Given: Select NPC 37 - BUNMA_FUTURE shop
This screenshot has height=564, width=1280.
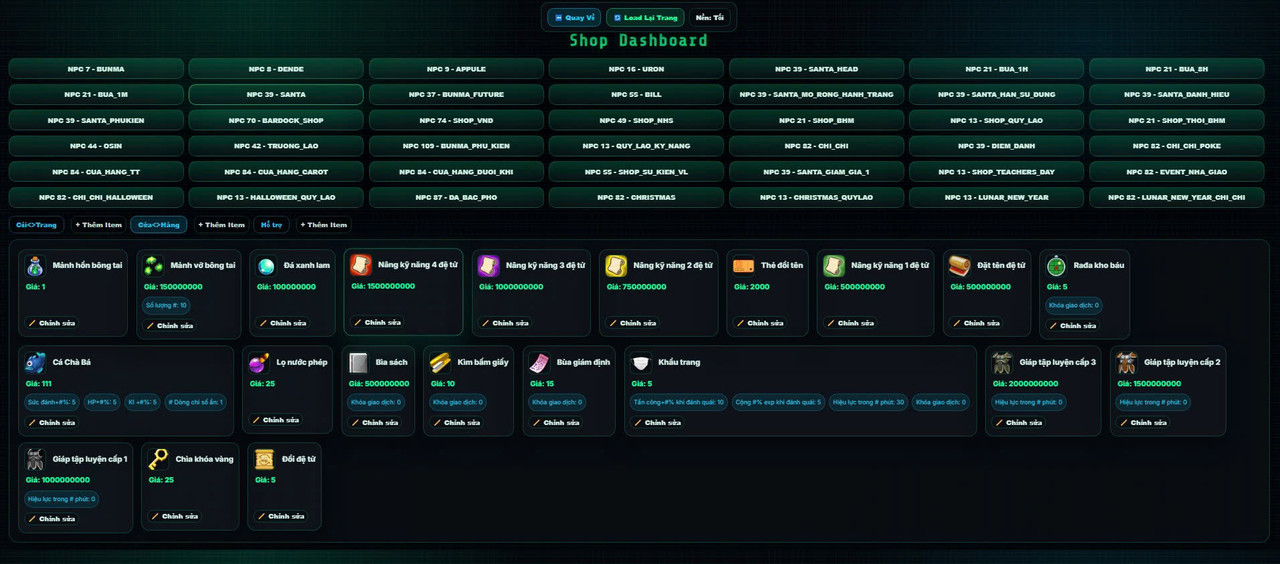Looking at the screenshot, I should click(x=456, y=95).
